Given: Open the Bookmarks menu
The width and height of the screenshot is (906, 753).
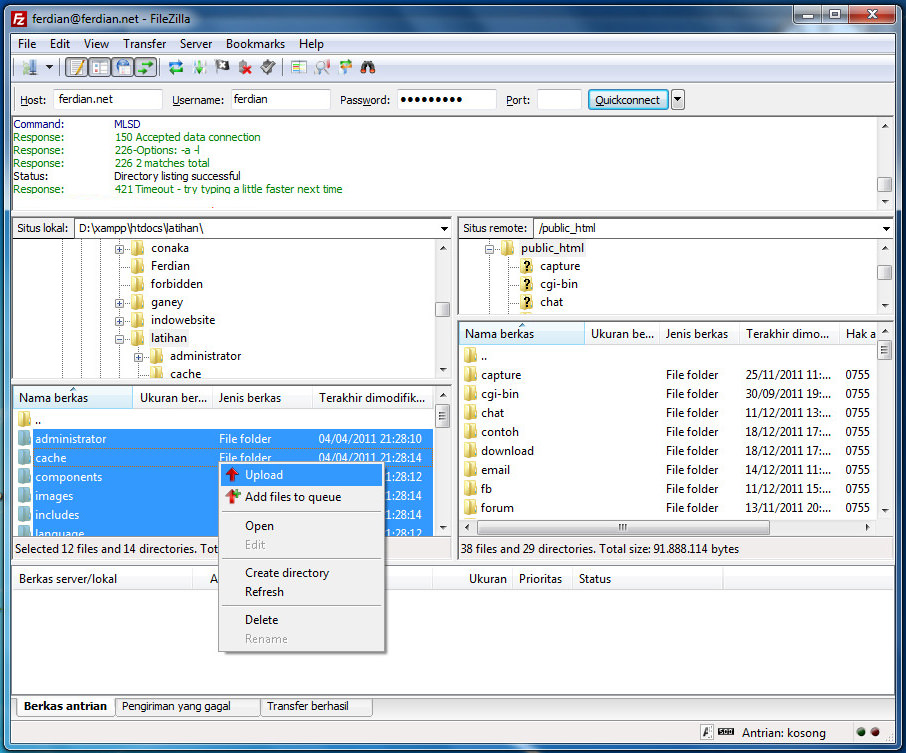Looking at the screenshot, I should click(x=255, y=44).
